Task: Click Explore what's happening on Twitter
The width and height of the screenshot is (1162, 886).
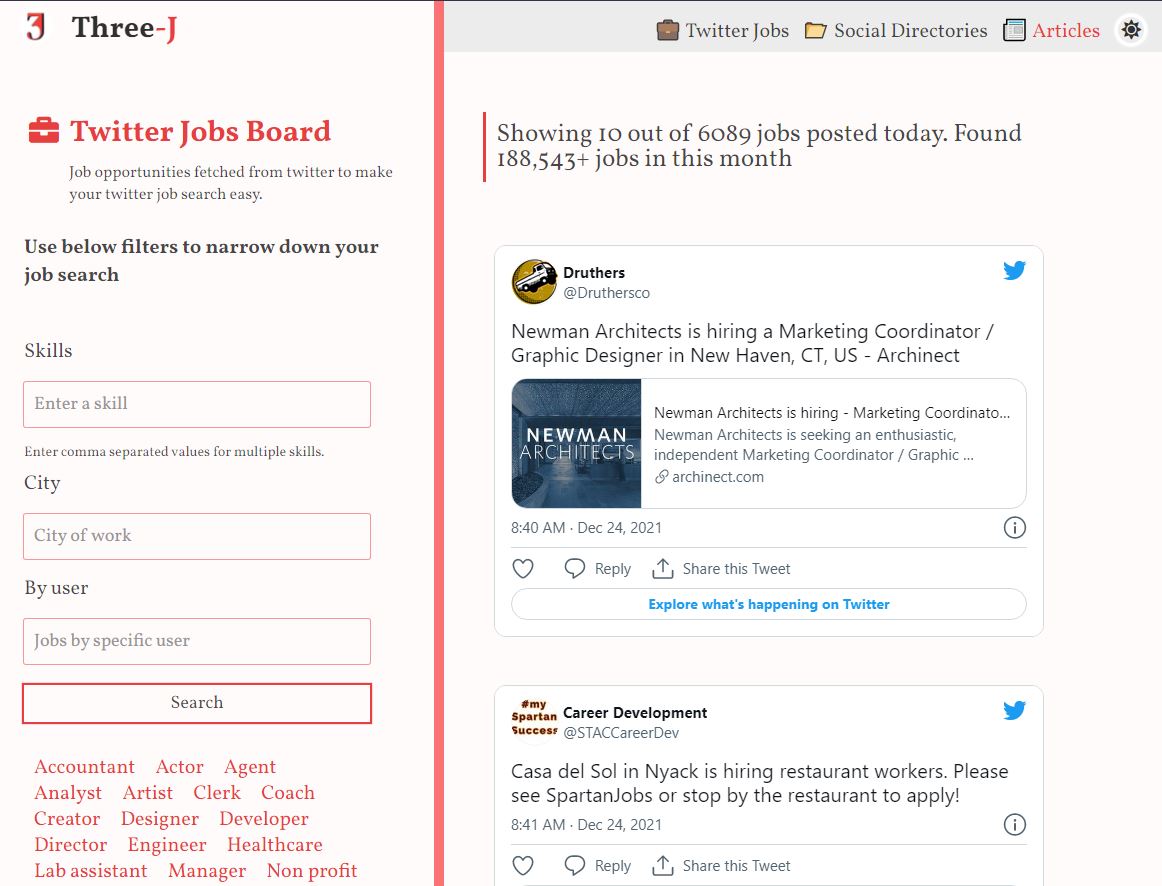Action: click(768, 604)
